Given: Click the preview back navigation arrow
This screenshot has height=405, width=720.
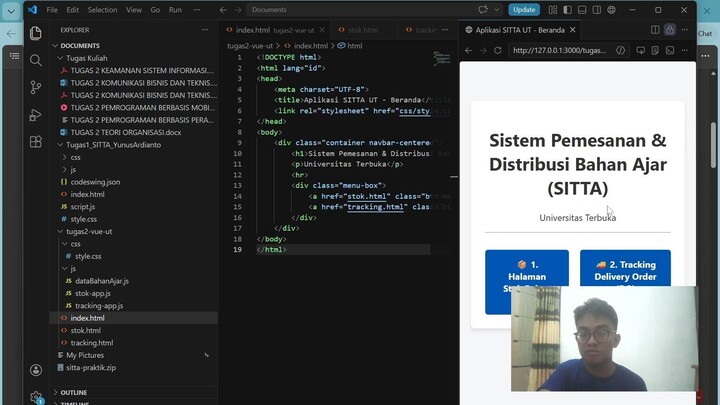Looking at the screenshot, I should pyautogui.click(x=468, y=50).
